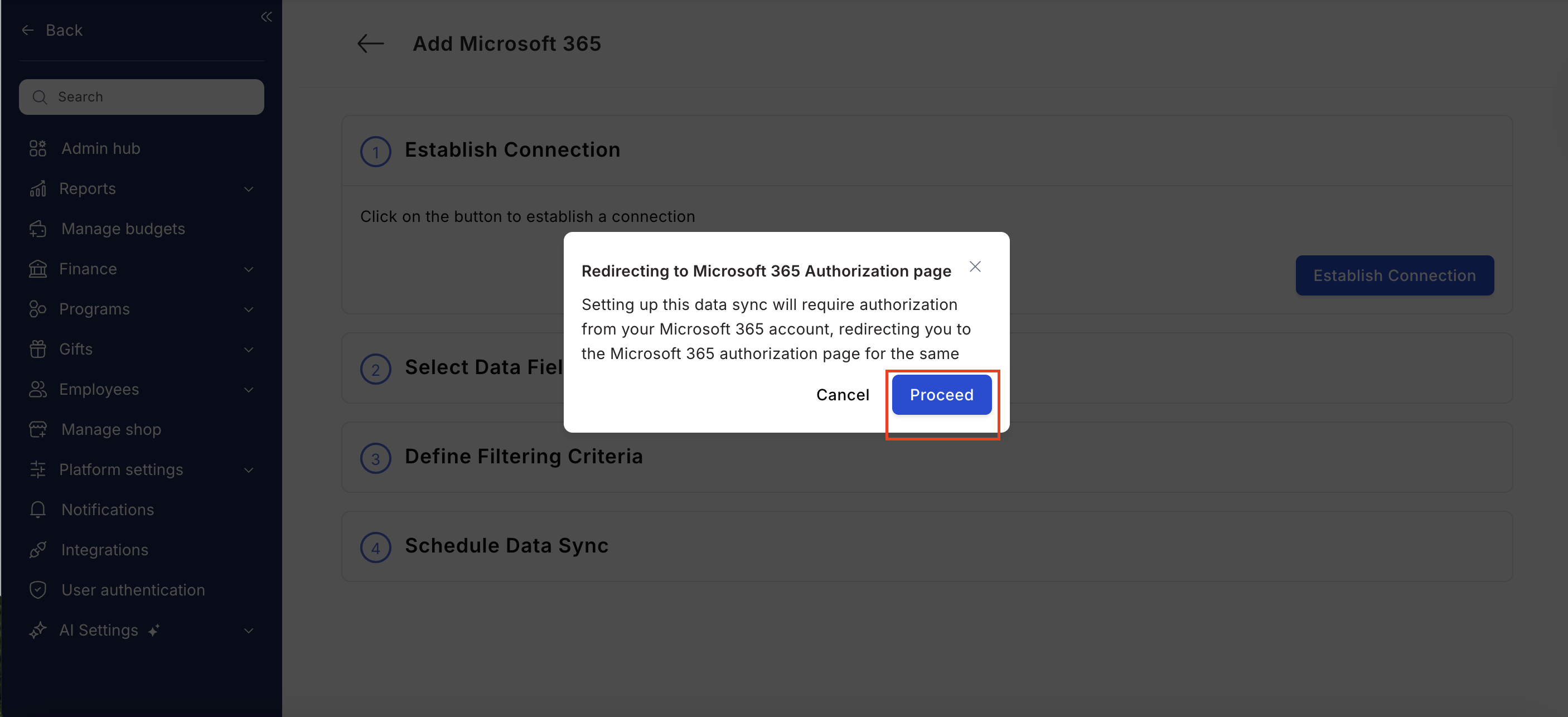The height and width of the screenshot is (717, 1568).
Task: Click the Programs icon in the sidebar
Action: pyautogui.click(x=38, y=309)
